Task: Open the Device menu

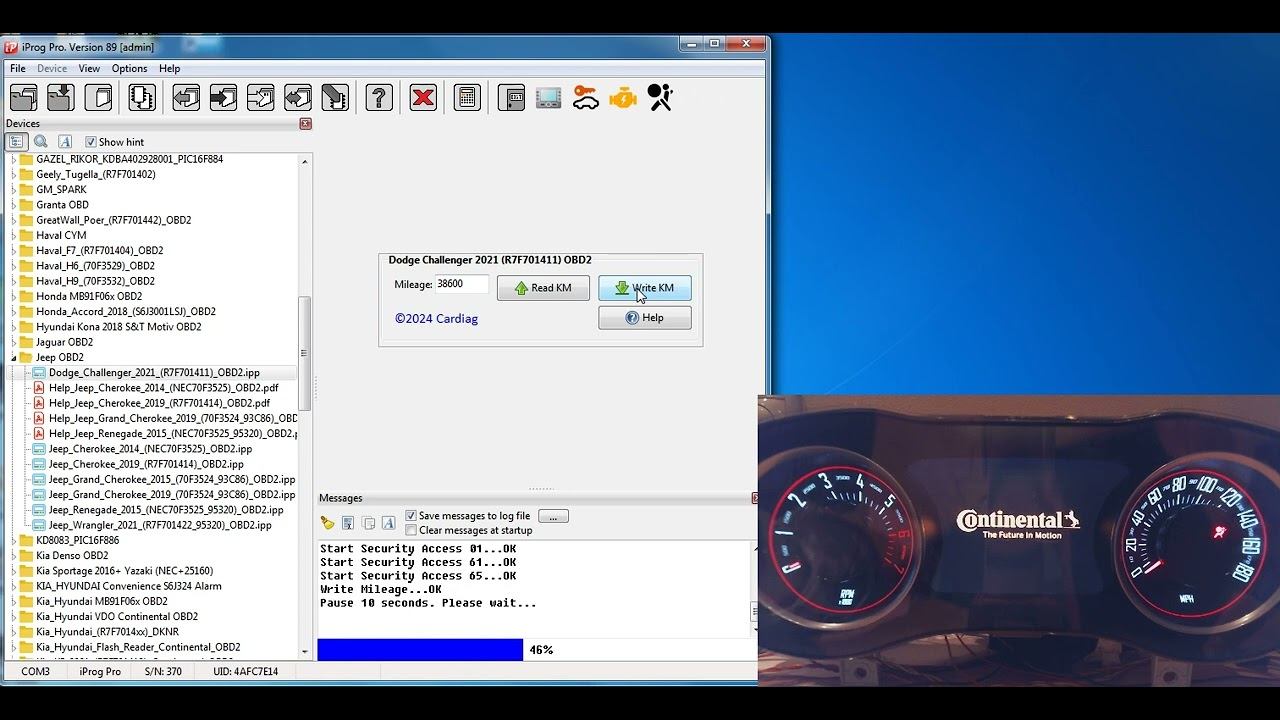Action: tap(52, 68)
